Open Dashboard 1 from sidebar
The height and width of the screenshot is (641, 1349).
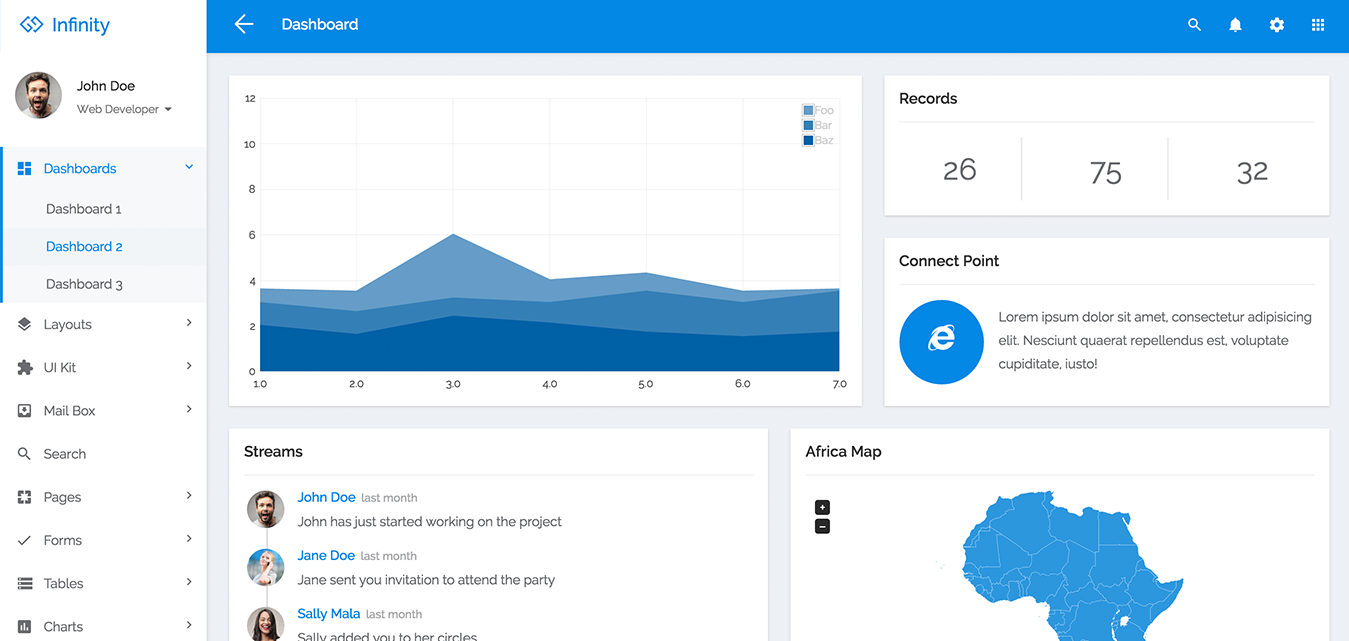[x=84, y=209]
